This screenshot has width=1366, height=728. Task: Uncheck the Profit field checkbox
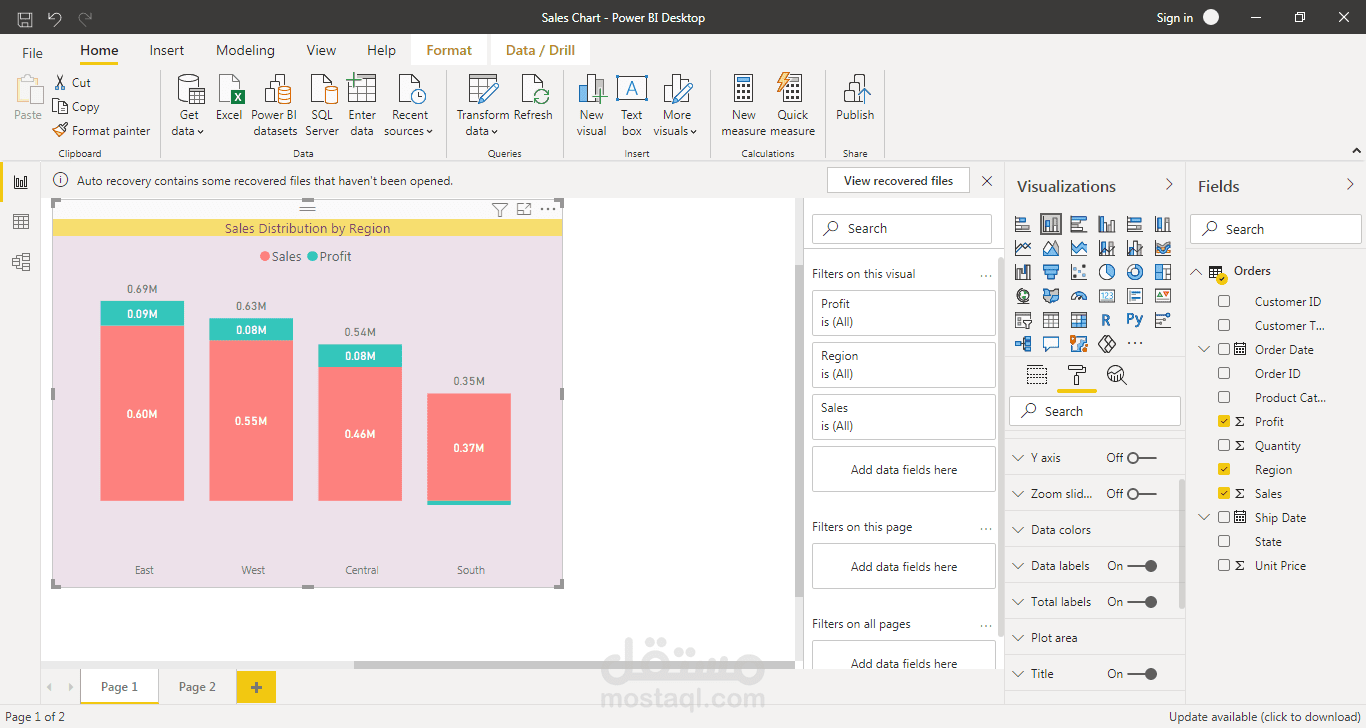[x=1224, y=421]
